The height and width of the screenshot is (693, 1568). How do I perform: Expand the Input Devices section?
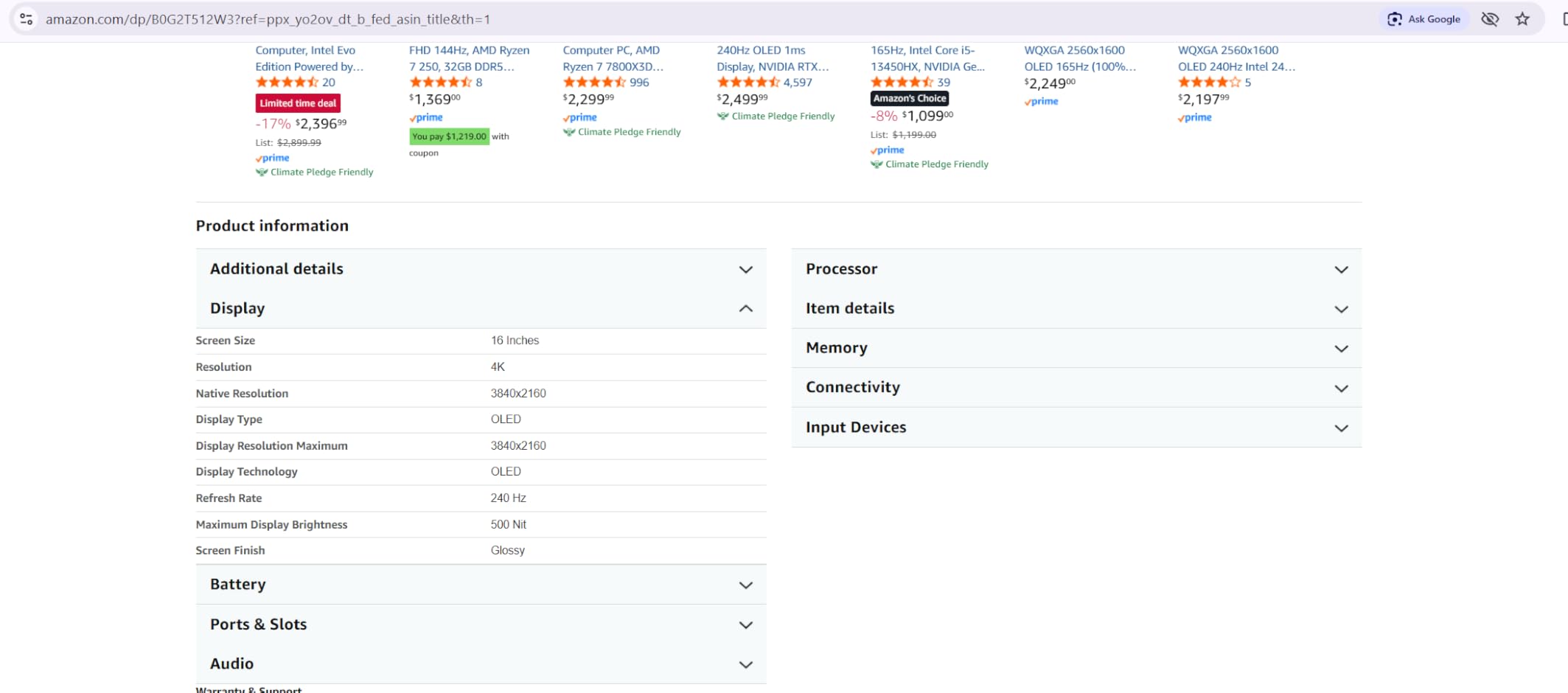point(1076,428)
